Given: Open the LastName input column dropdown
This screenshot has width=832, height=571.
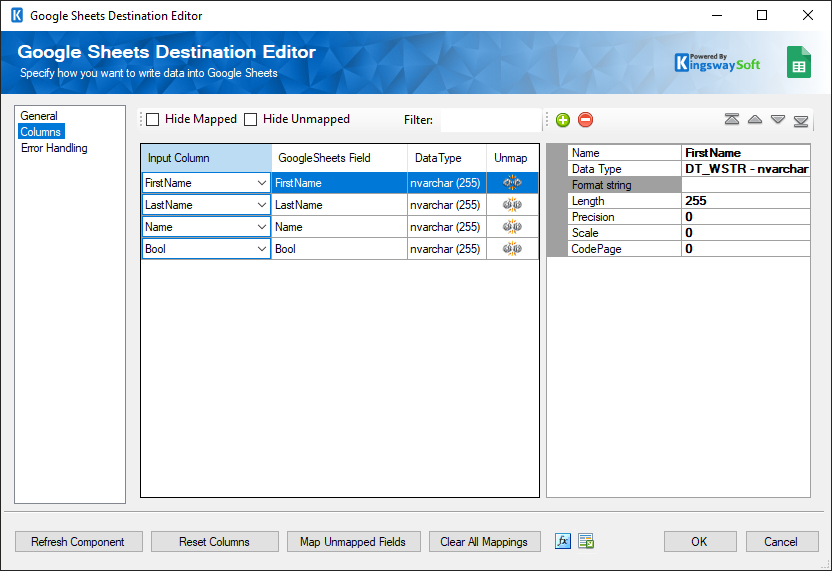Looking at the screenshot, I should (x=262, y=205).
